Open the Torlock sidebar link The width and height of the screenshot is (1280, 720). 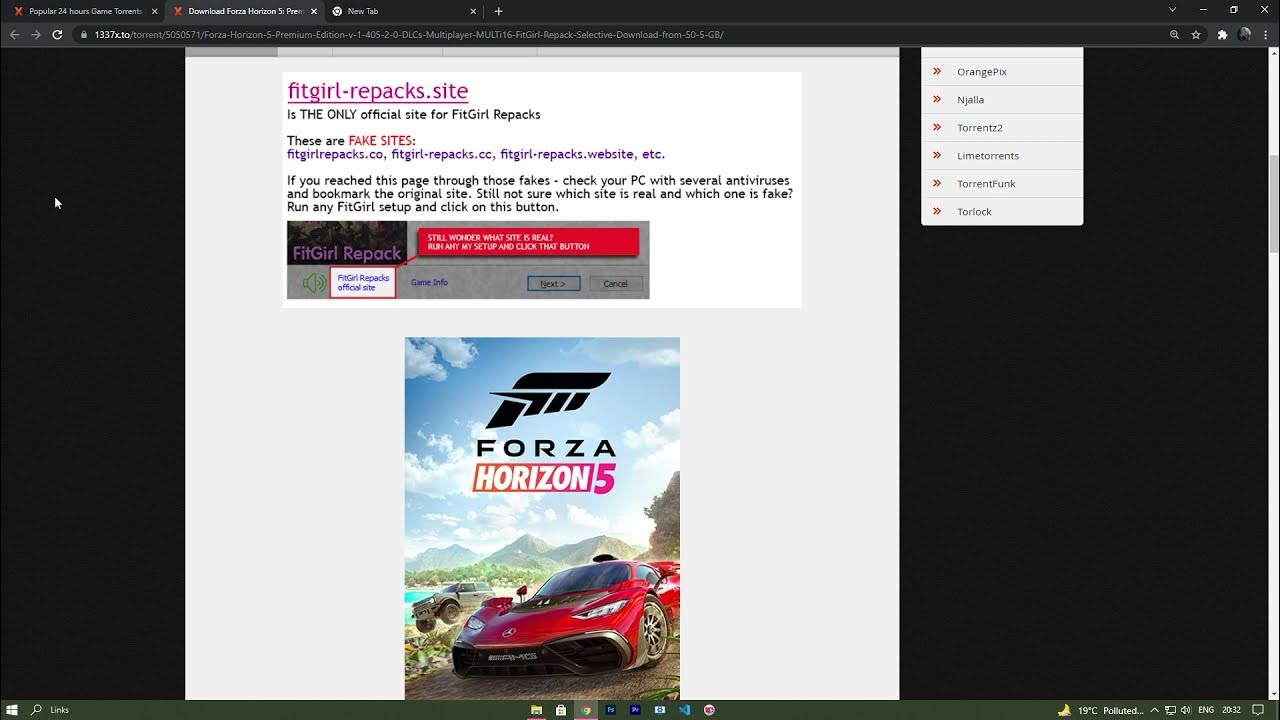974,212
